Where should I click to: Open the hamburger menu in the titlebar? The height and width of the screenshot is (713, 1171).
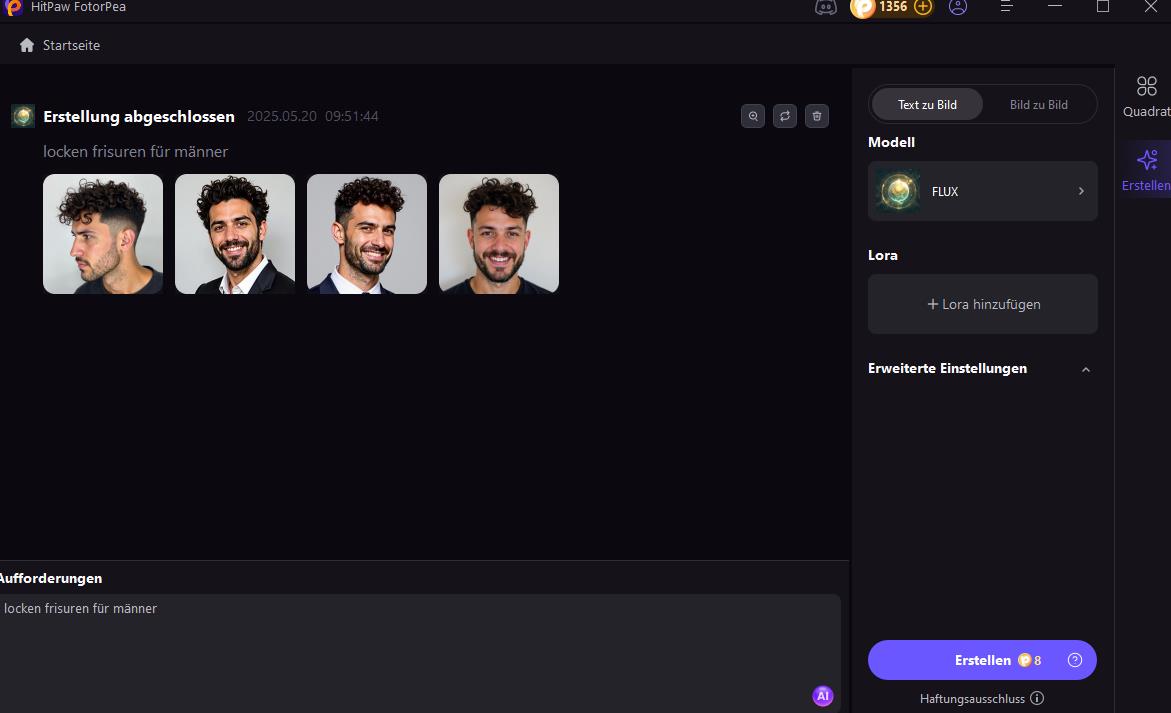click(1006, 8)
